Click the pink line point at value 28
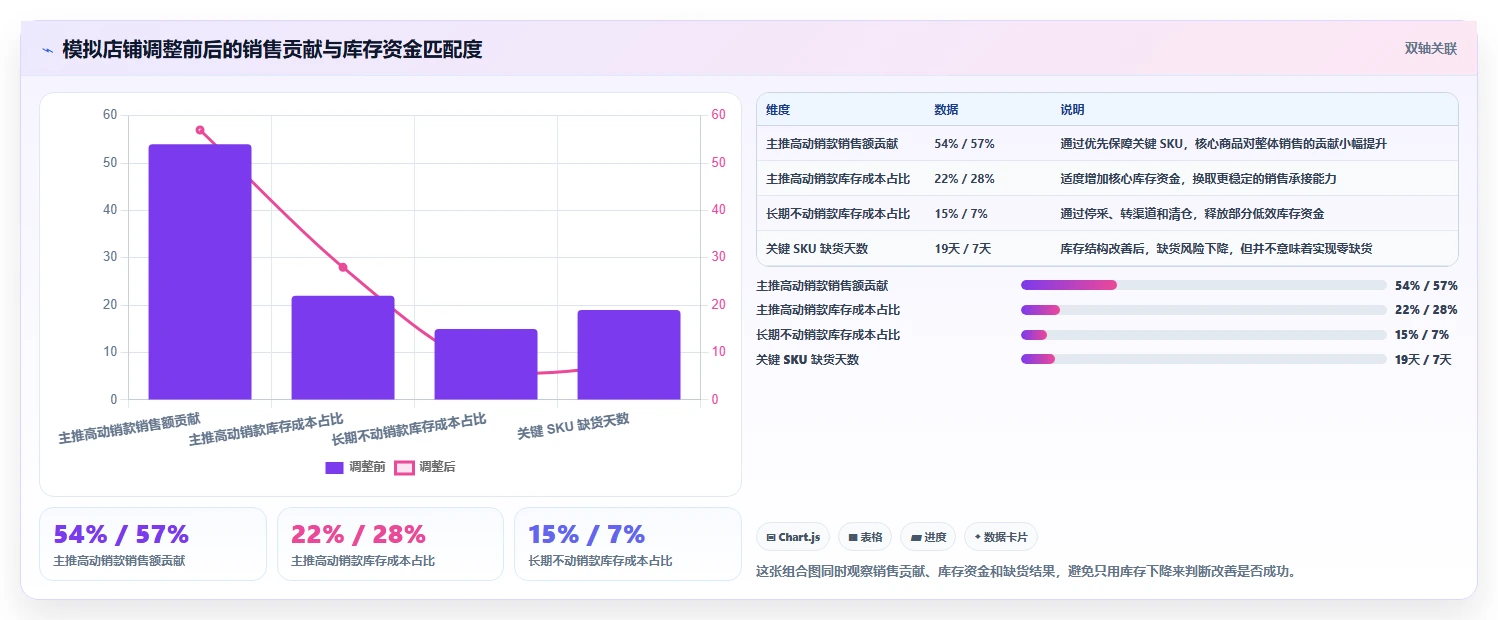This screenshot has height=620, width=1498. point(343,267)
